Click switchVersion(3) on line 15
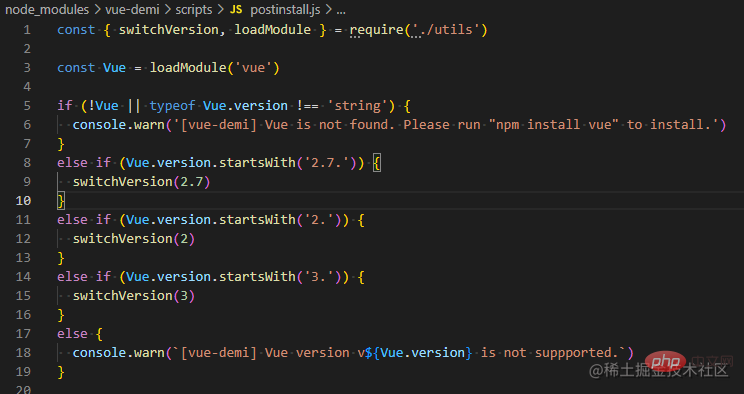Viewport: 744px width, 394px height. 133,296
